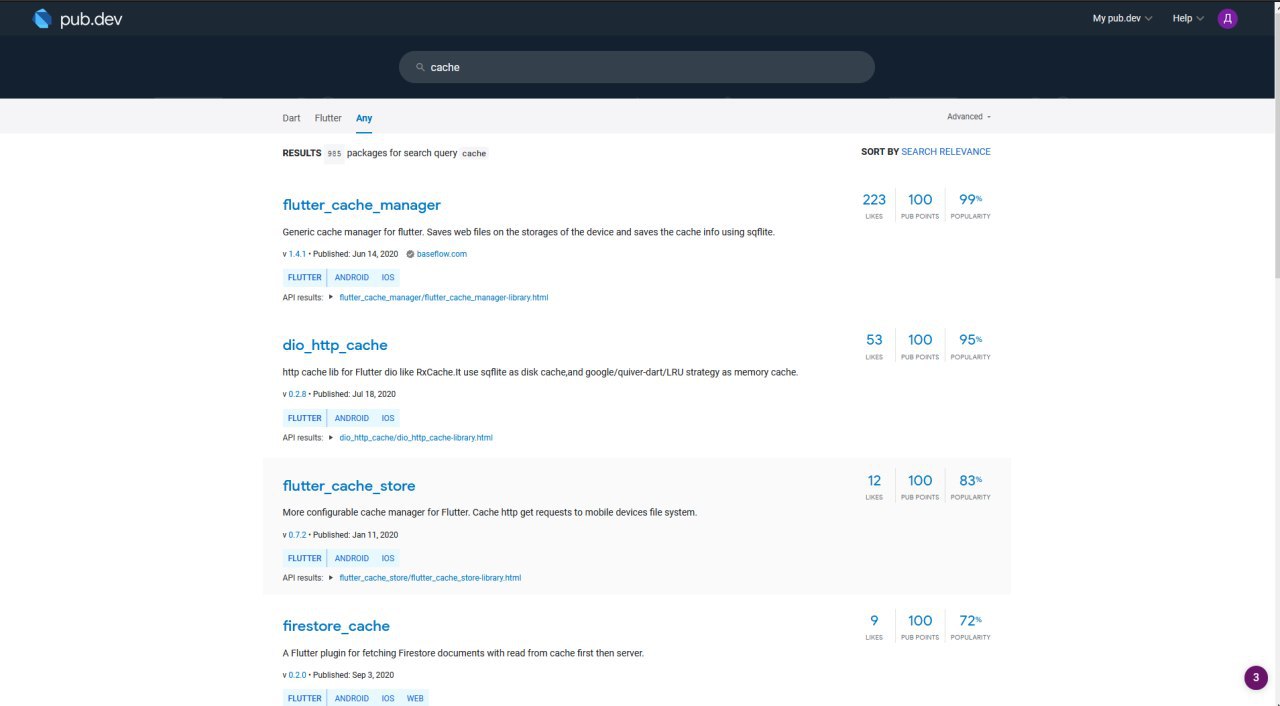Image resolution: width=1280 pixels, height=706 pixels.
Task: Click WEB tag under firestore_cache
Action: (415, 698)
